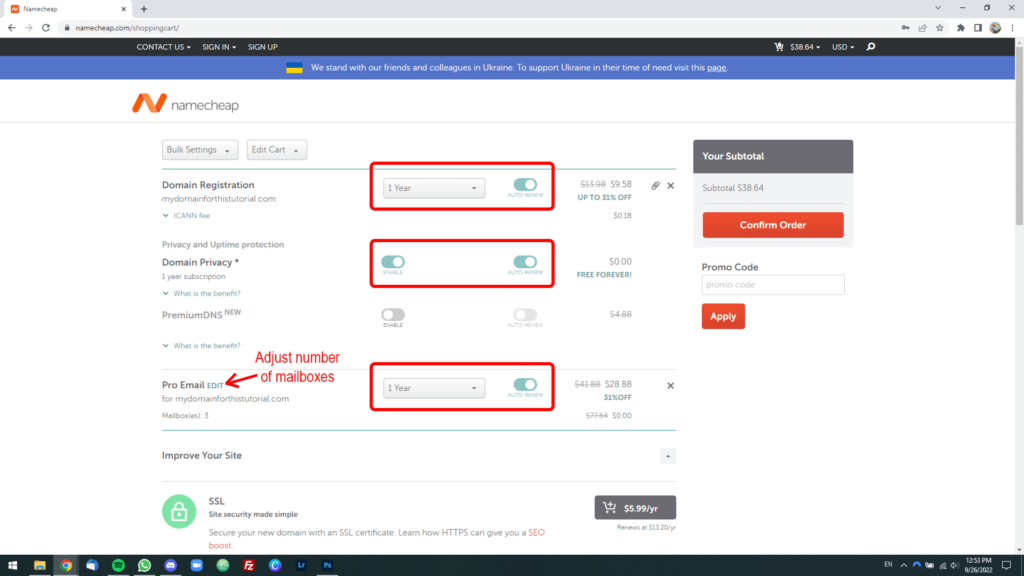Open WhatsApp from the taskbar
Screen dimensions: 1024x576
pos(144,565)
